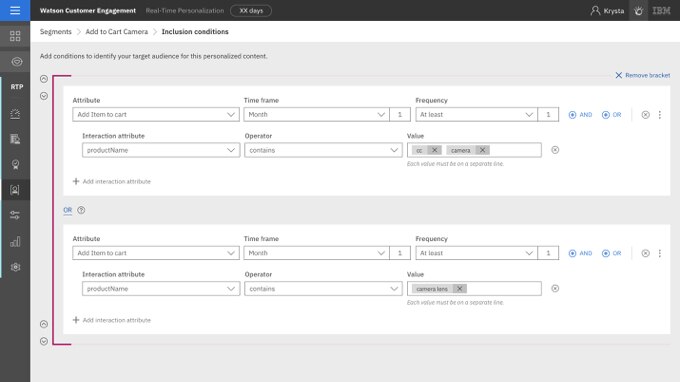Open more options menu for first condition

660,114
